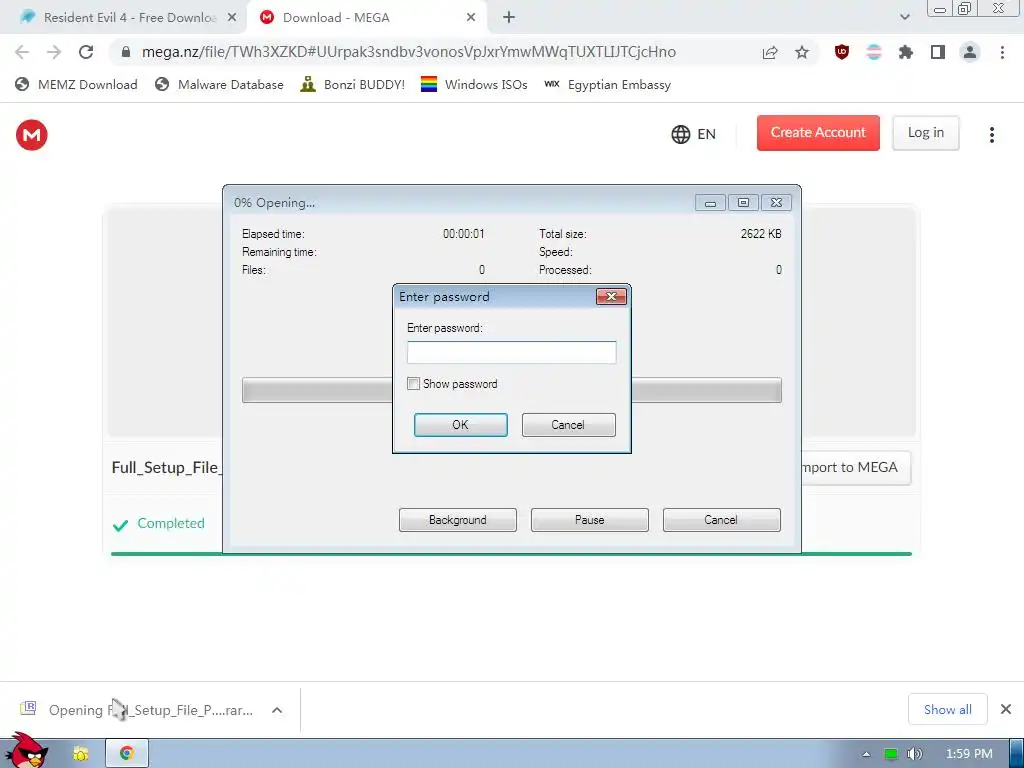Screen dimensions: 1024x768
Task: Pause the archive opening operation
Action: (590, 520)
